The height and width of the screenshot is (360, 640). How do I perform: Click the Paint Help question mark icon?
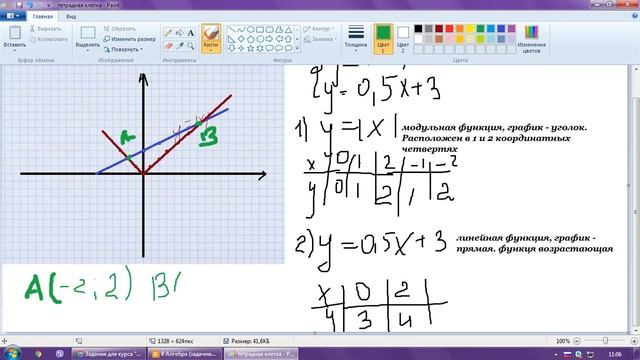click(635, 16)
